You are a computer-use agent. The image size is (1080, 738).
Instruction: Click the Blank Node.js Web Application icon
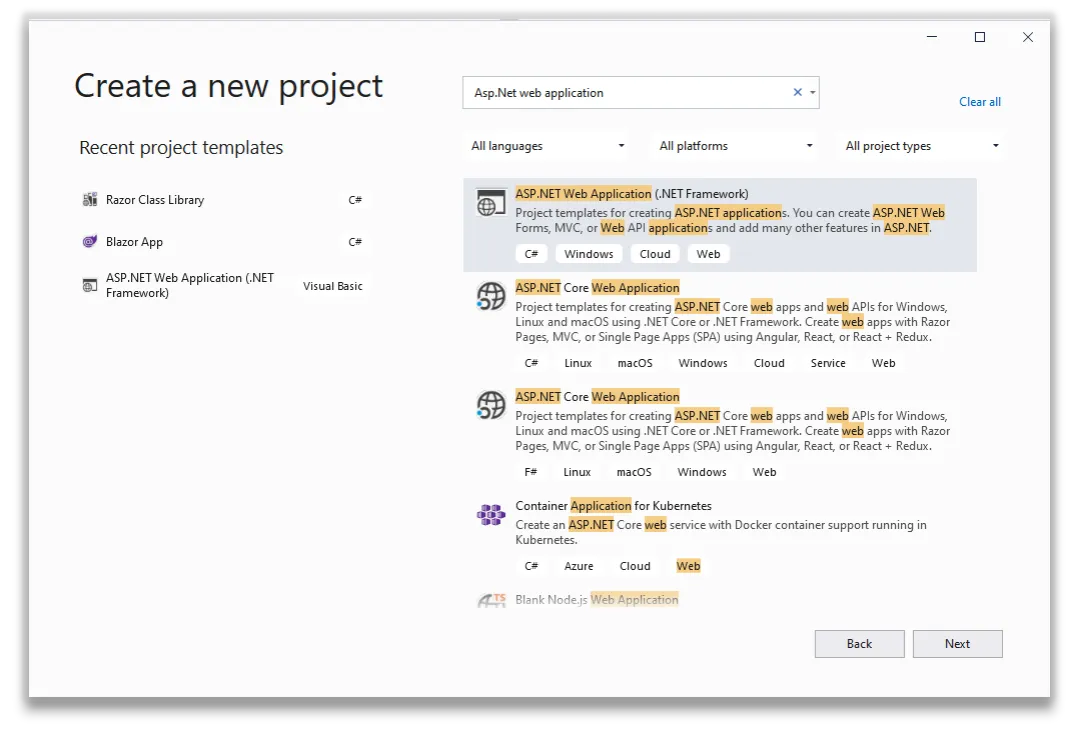point(491,600)
